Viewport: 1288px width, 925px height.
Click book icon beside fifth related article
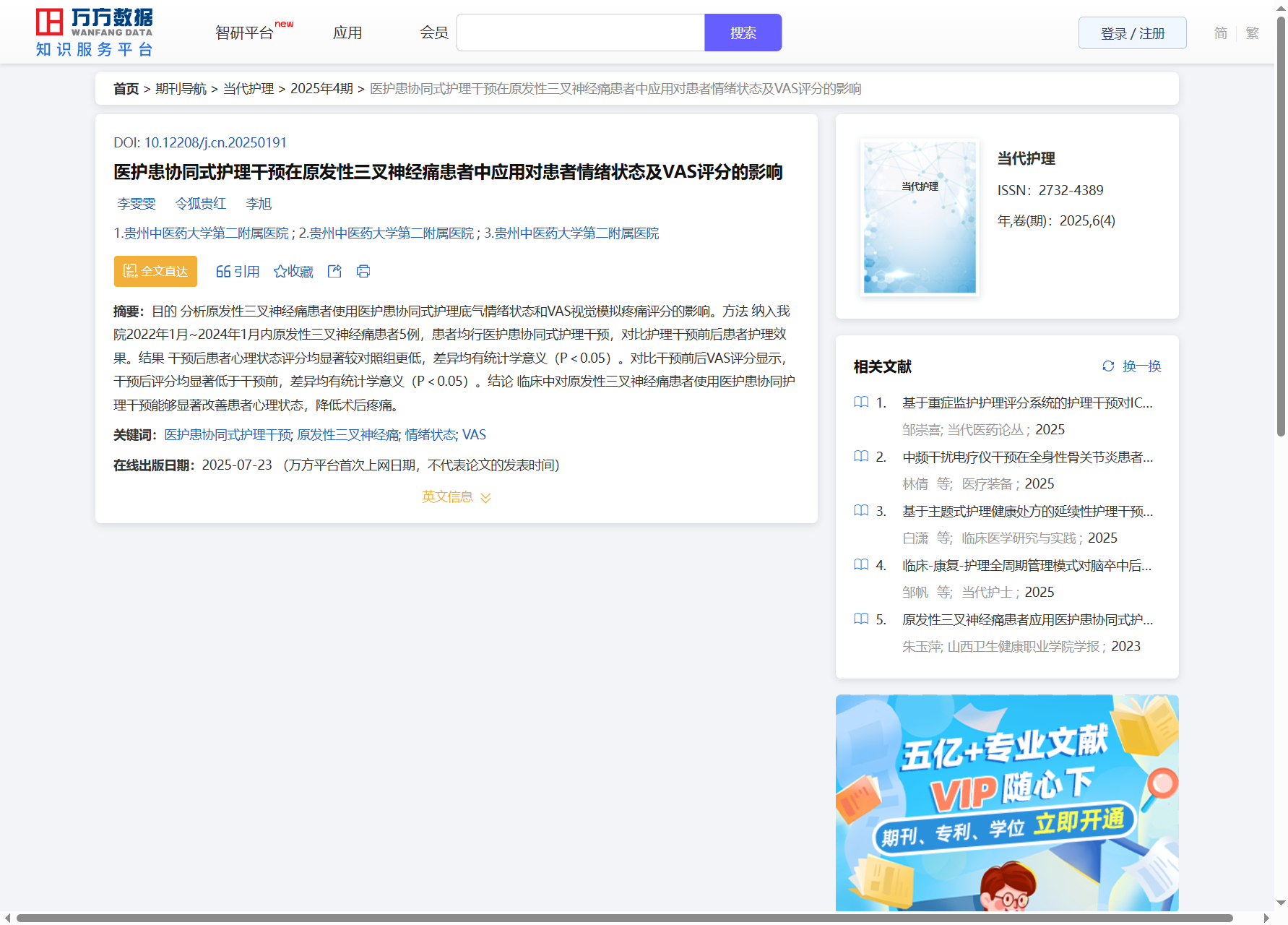tap(861, 619)
